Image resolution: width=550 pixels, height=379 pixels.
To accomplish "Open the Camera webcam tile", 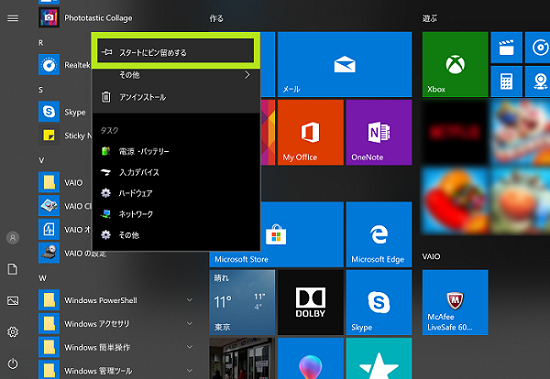I will 537,81.
